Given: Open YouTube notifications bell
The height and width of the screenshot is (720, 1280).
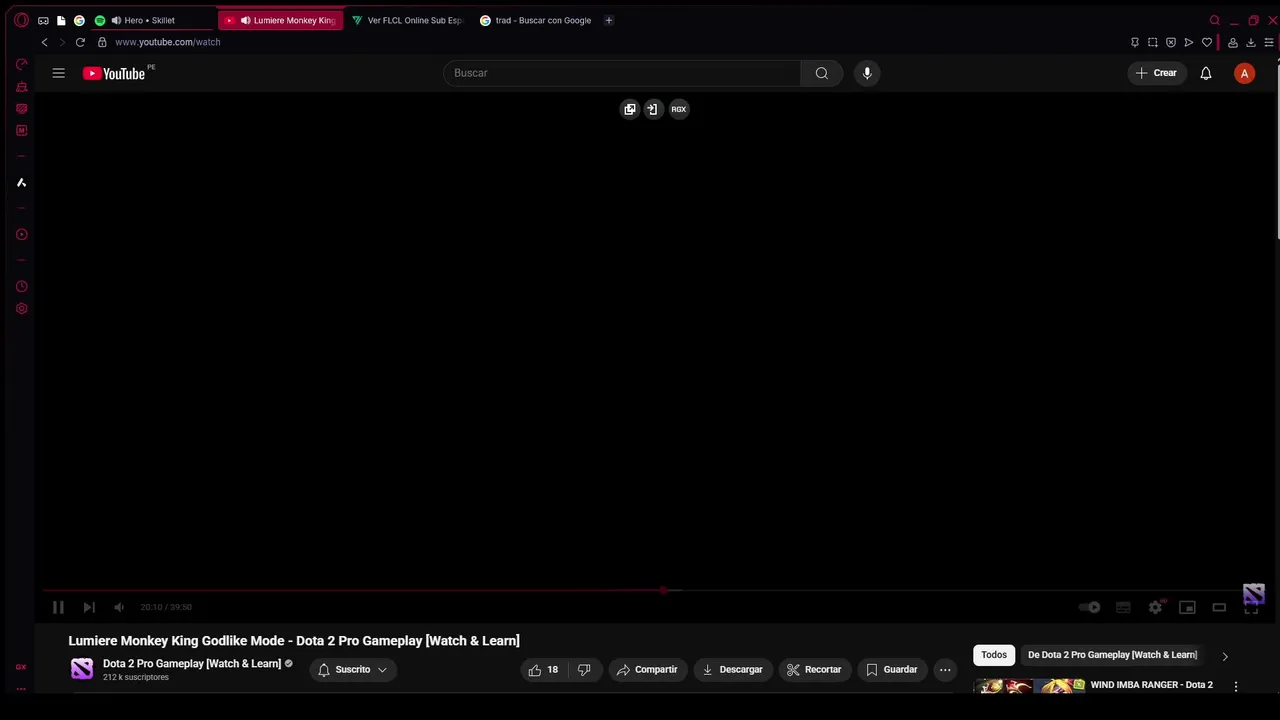Looking at the screenshot, I should 1206,73.
